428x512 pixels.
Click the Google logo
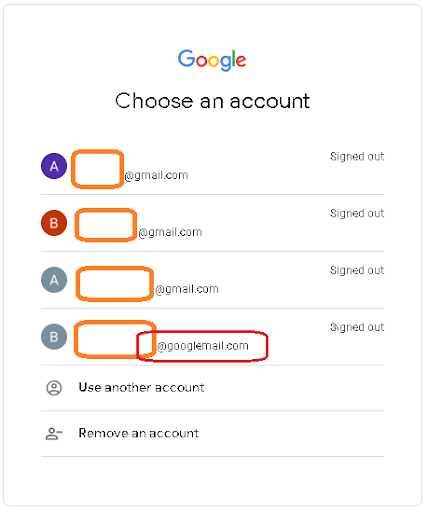[x=212, y=60]
